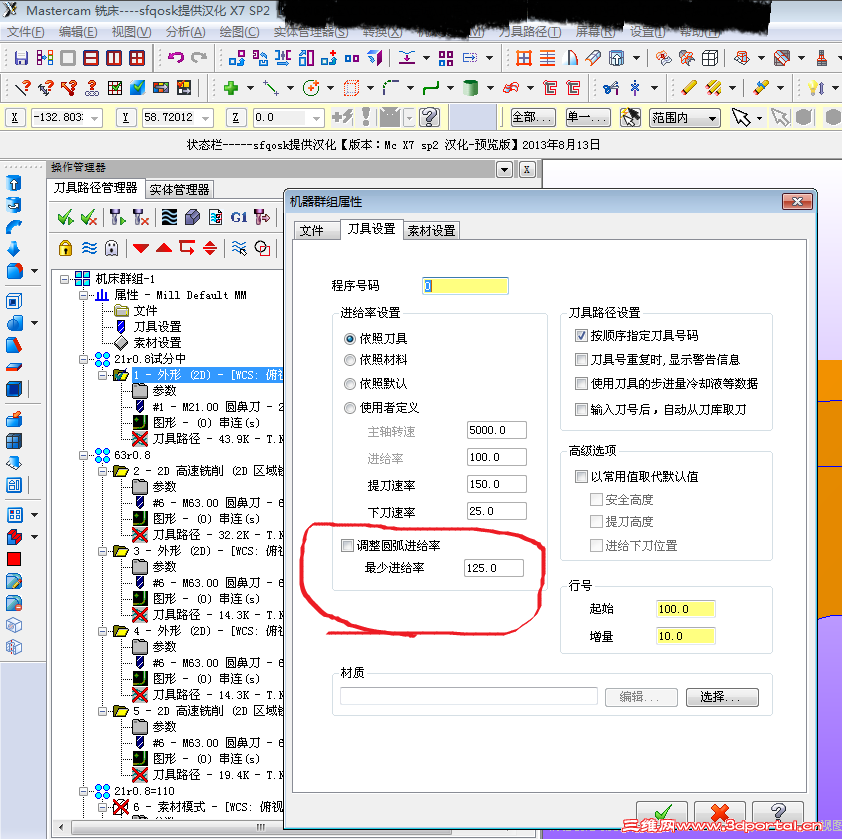Select the 依照刀具 radio option
842x839 pixels.
[x=350, y=339]
